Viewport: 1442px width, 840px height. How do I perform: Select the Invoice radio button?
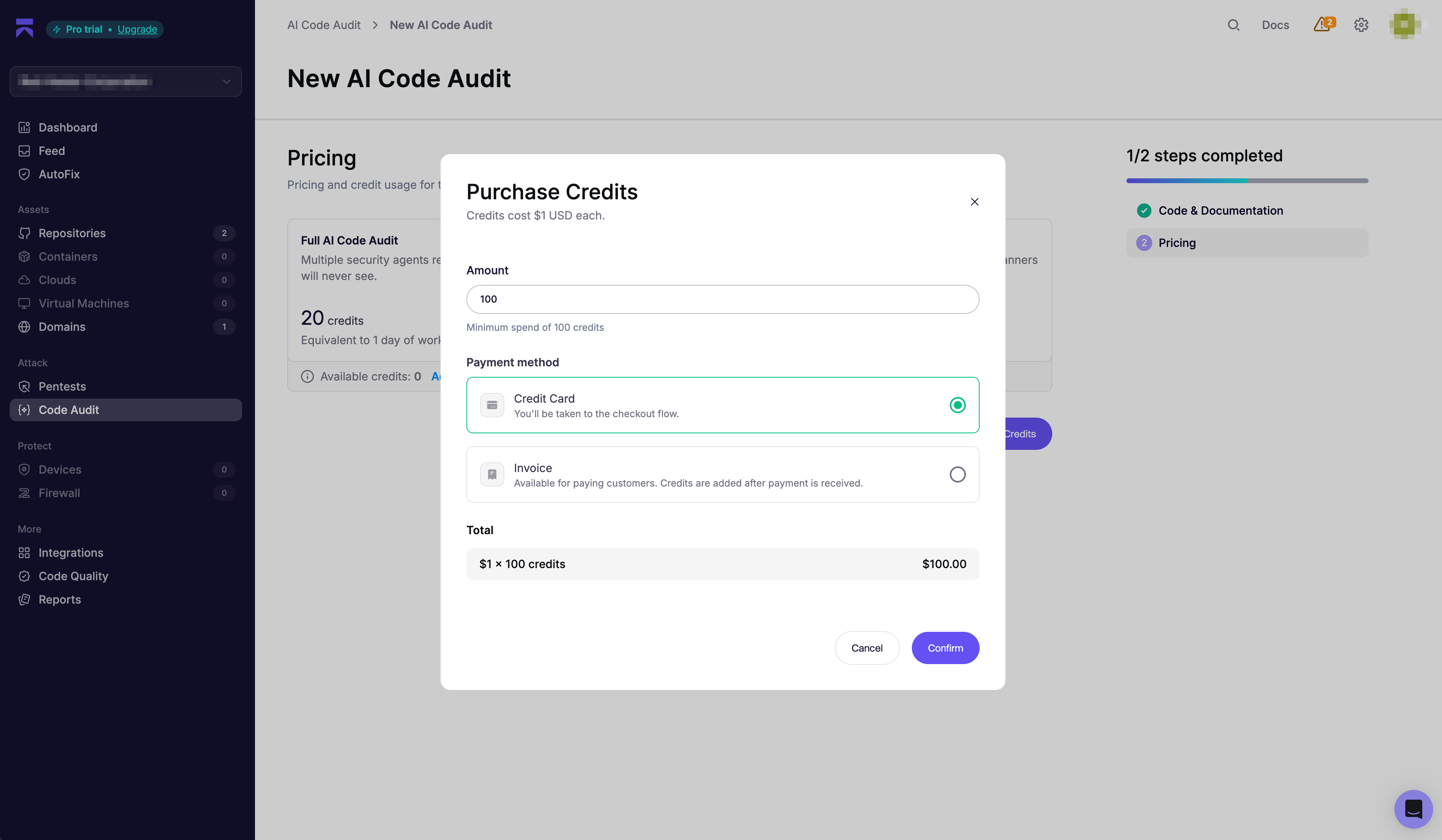point(957,474)
